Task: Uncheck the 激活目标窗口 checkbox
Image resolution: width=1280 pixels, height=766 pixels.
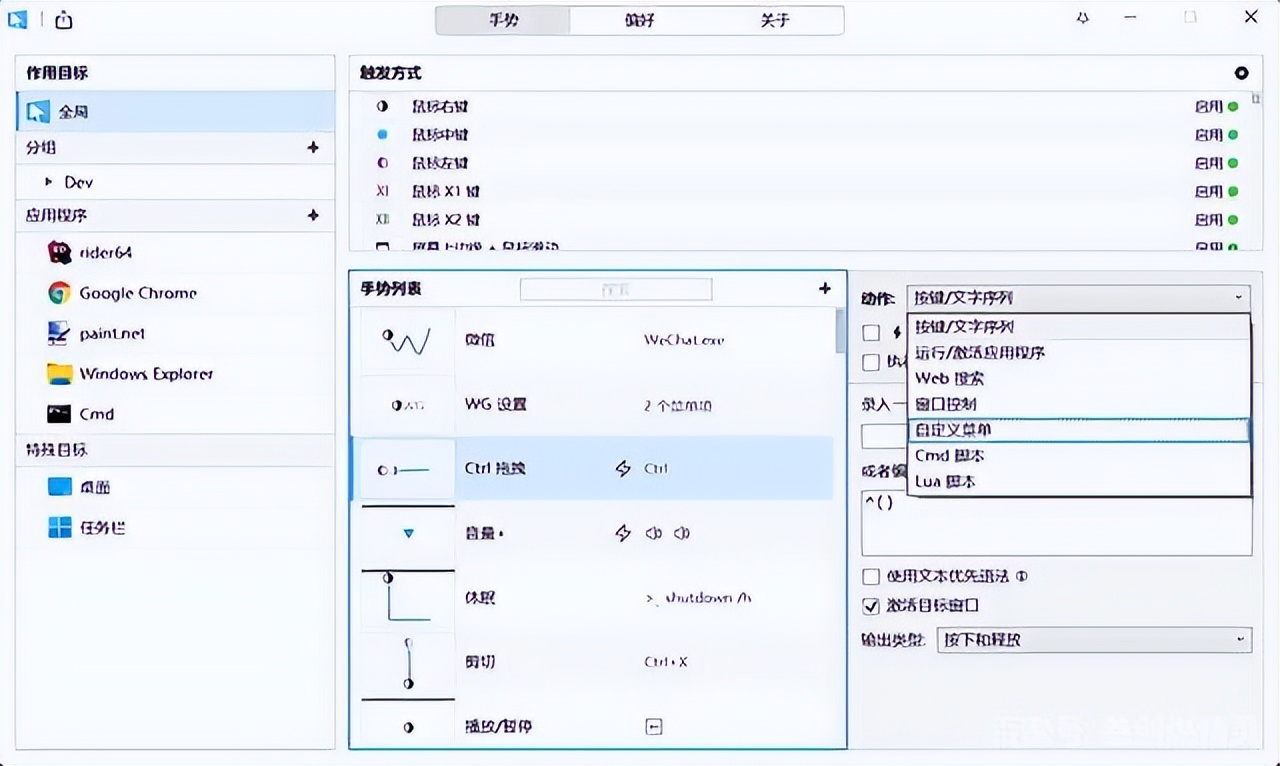Action: 872,605
